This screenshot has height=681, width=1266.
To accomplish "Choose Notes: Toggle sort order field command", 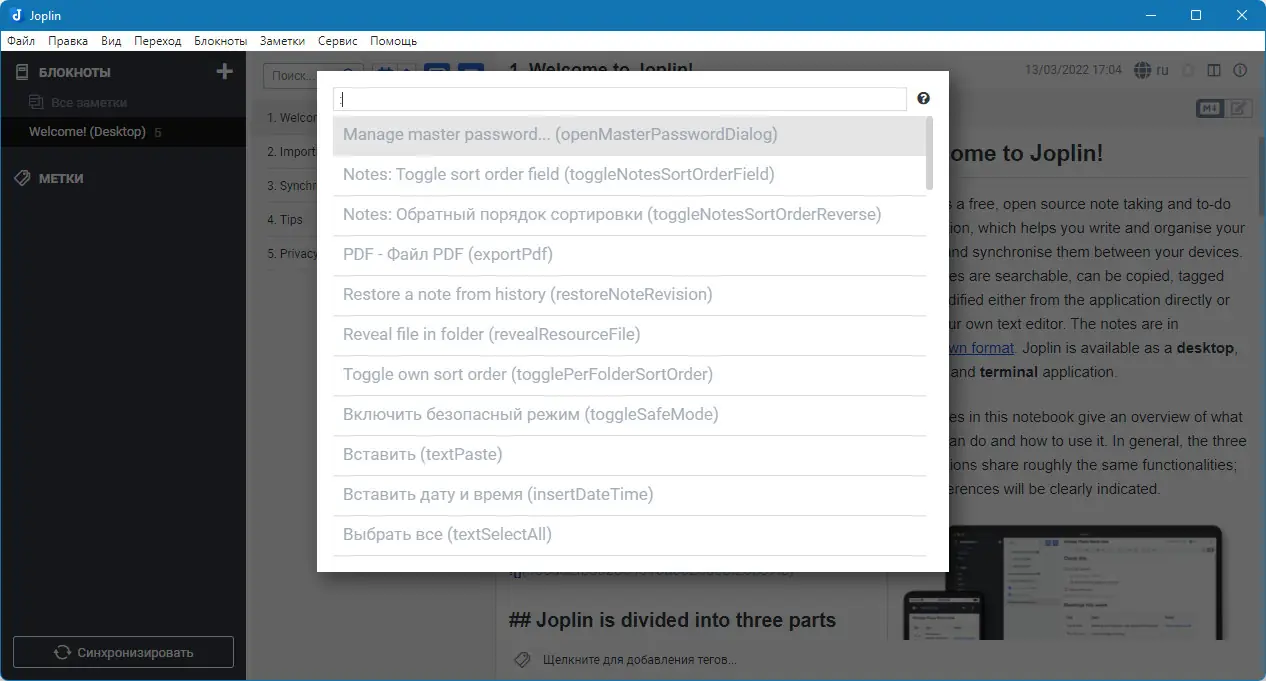I will (x=629, y=175).
